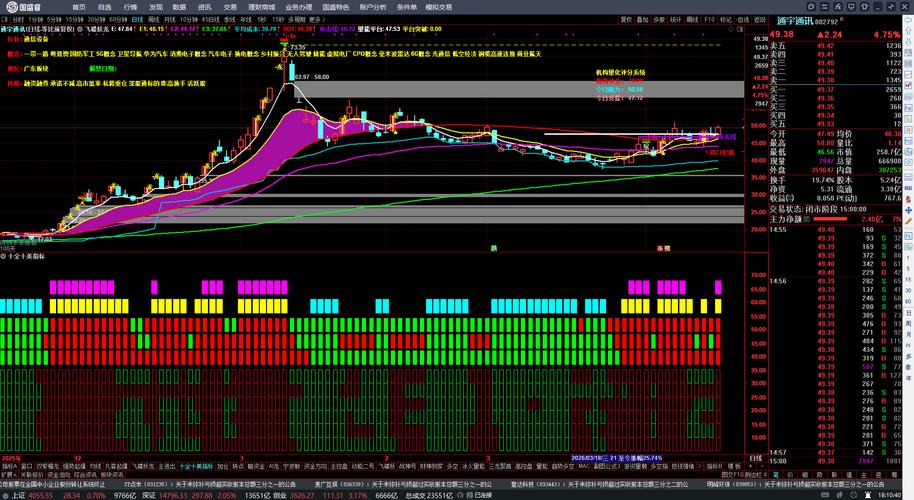Click the 62.97 - 58.00 price range label
The image size is (914, 500).
click(x=312, y=77)
